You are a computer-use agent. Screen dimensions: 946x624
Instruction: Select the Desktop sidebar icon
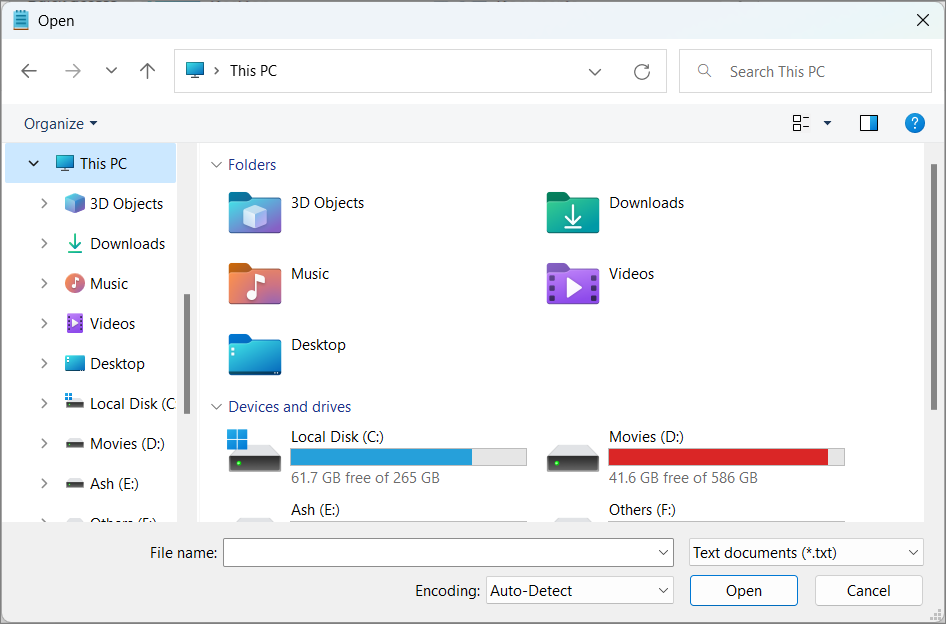(75, 363)
